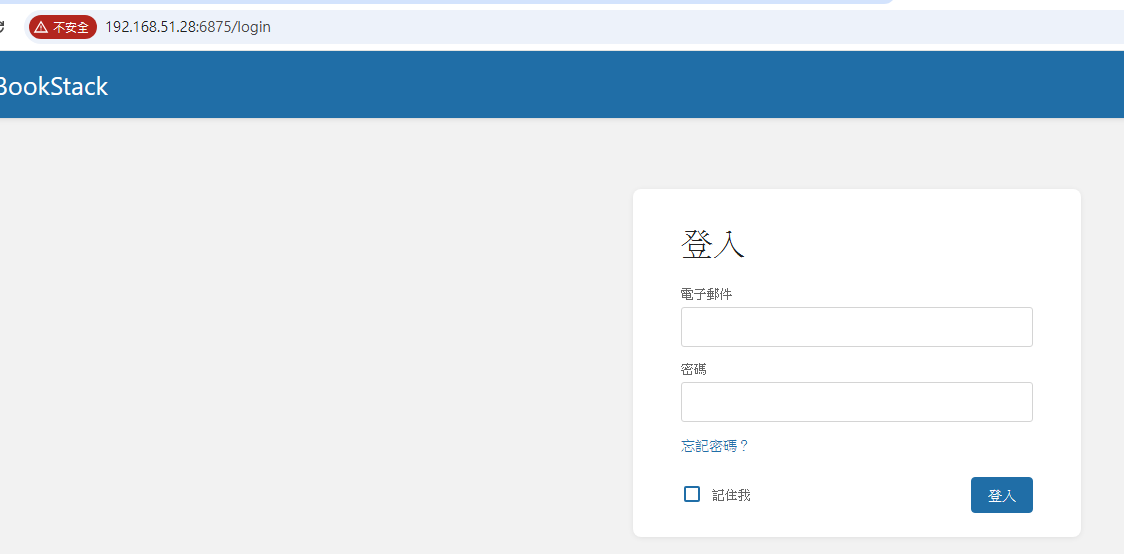Click the 密碼 field label
Viewport: 1124px width, 554px height.
coord(693,369)
